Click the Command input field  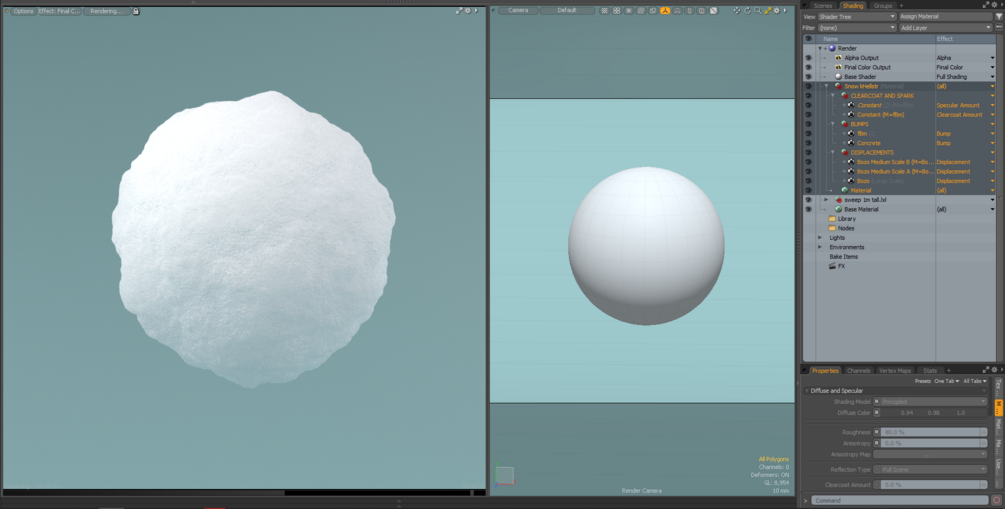(x=901, y=500)
